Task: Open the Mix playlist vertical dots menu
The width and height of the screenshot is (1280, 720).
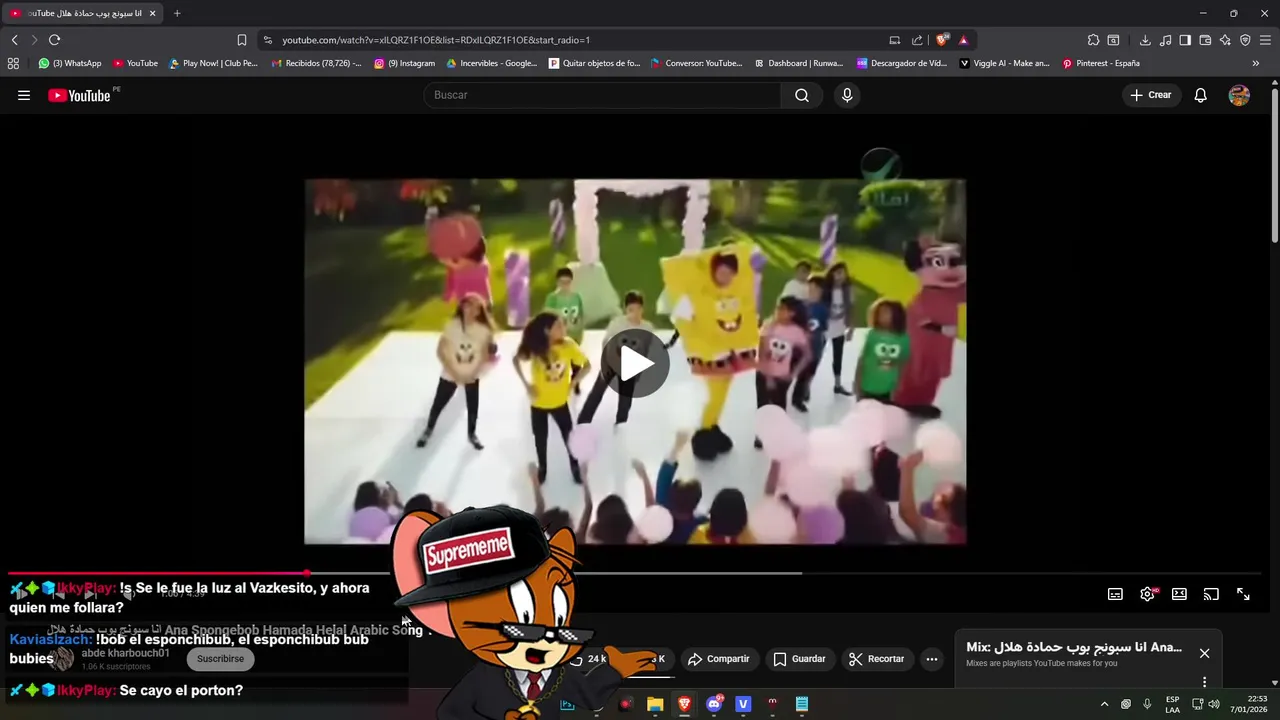Action: tap(1204, 682)
